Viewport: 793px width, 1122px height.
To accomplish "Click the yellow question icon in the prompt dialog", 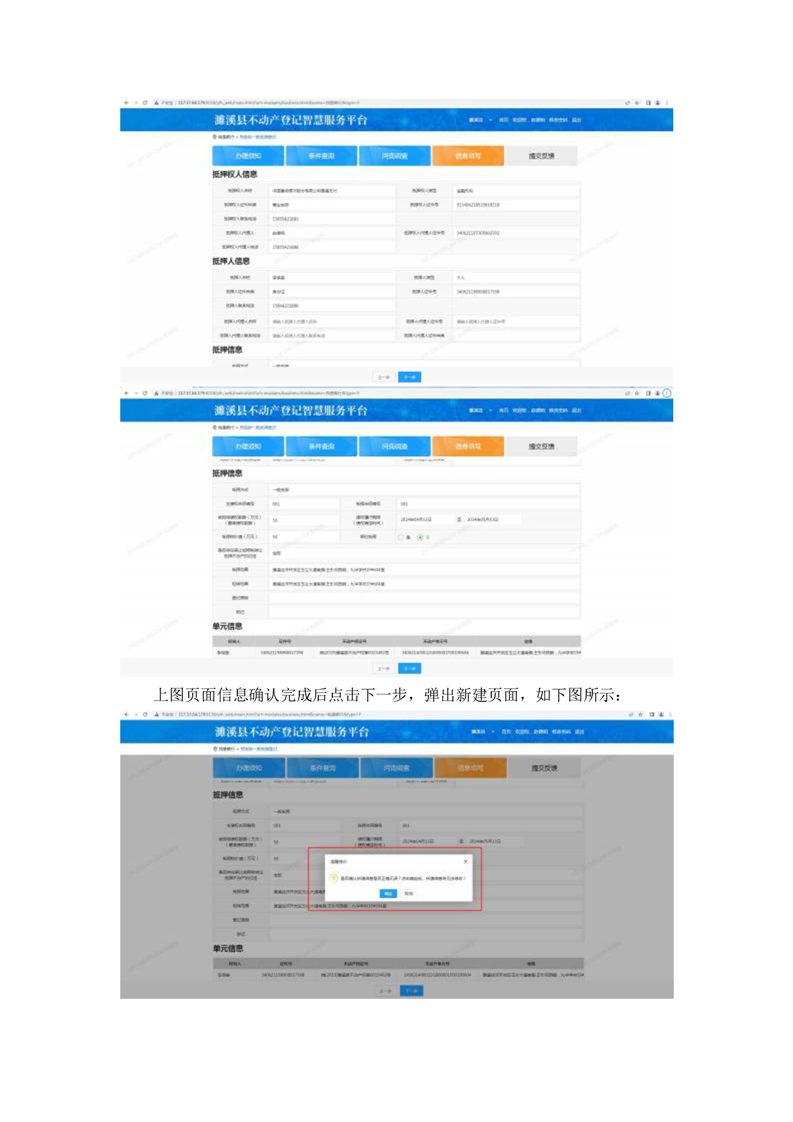I will click(334, 877).
